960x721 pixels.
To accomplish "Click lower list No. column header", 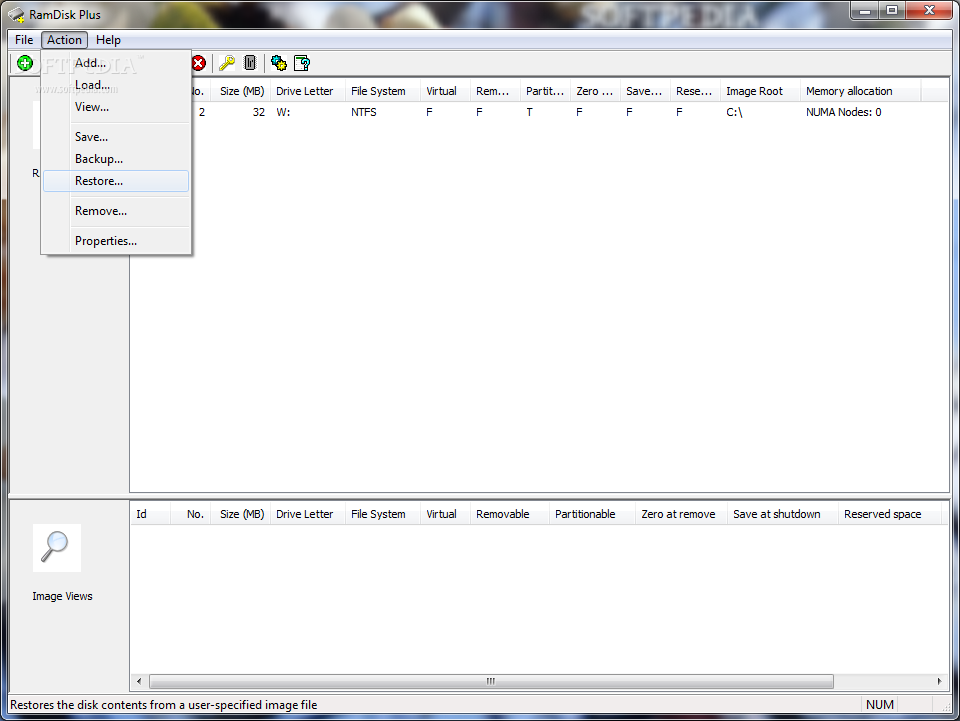I will click(191, 514).
